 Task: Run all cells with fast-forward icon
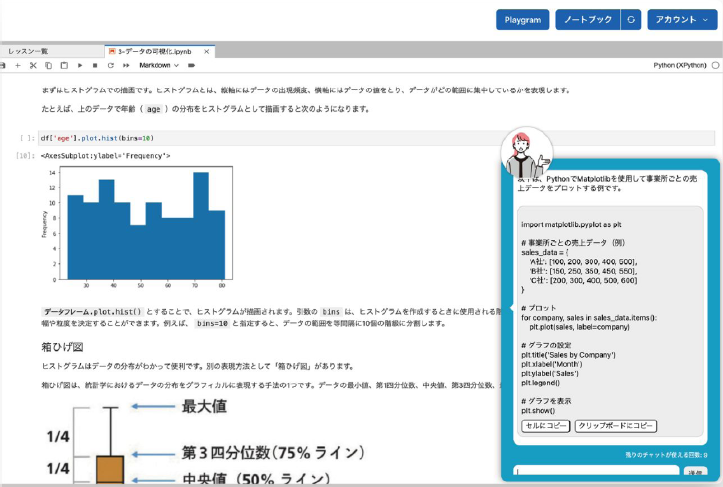pos(125,65)
